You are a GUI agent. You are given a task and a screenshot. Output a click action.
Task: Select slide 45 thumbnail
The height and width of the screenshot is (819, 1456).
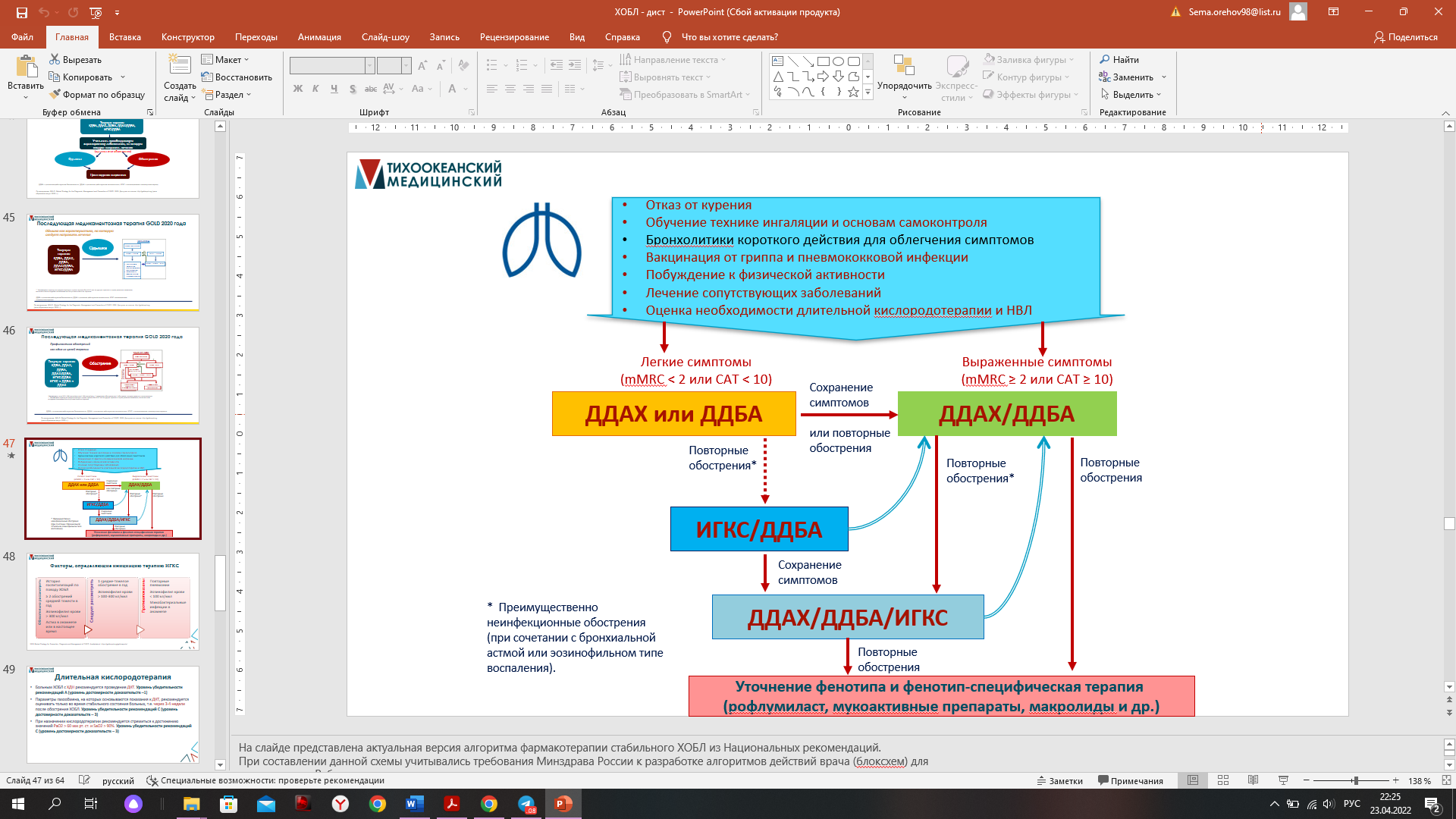[113, 262]
